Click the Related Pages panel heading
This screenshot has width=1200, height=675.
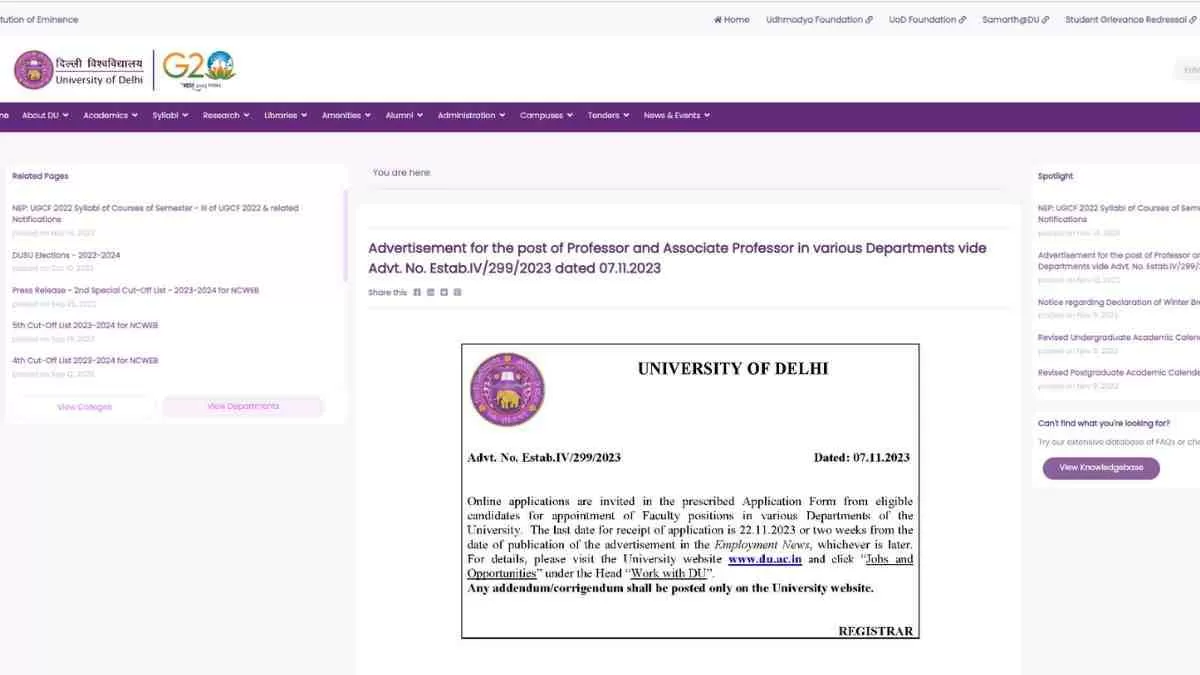click(x=40, y=176)
